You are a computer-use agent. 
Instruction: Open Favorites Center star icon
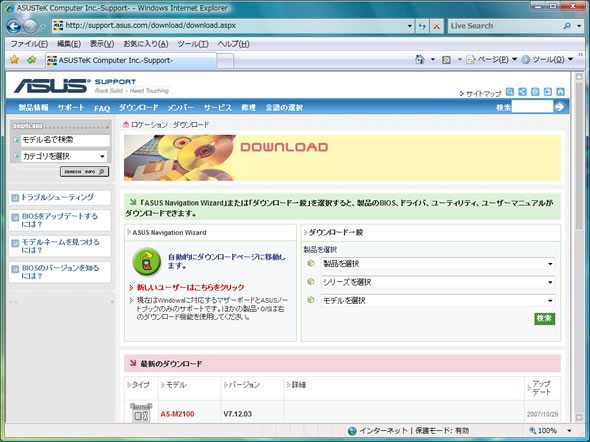pos(14,59)
